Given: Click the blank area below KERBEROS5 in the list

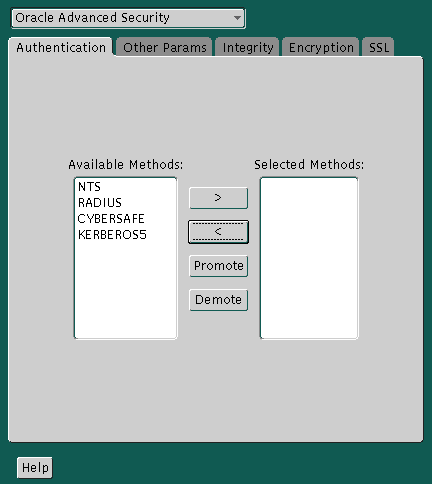Looking at the screenshot, I should click(125, 290).
